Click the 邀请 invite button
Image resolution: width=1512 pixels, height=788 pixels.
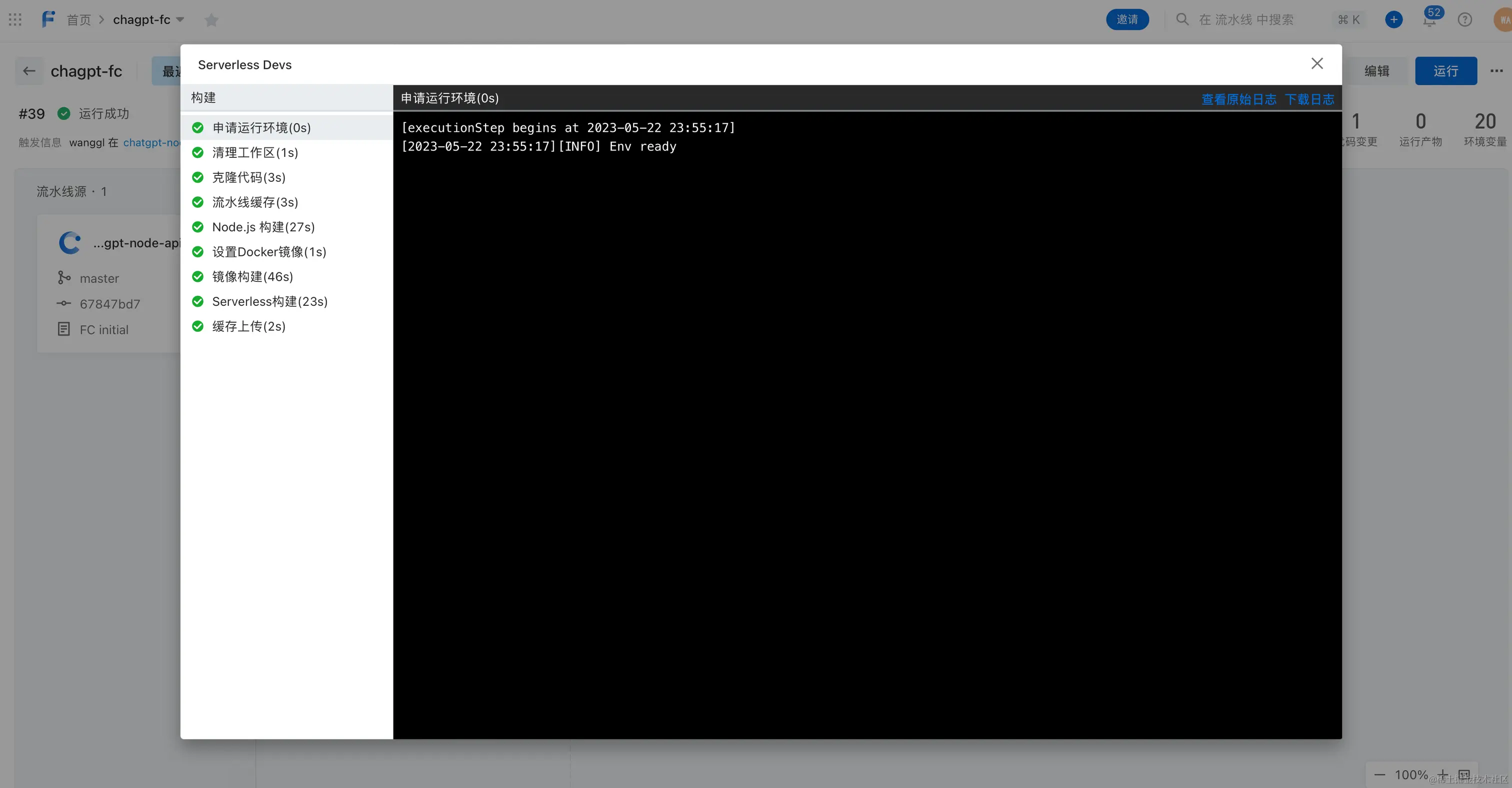point(1127,20)
